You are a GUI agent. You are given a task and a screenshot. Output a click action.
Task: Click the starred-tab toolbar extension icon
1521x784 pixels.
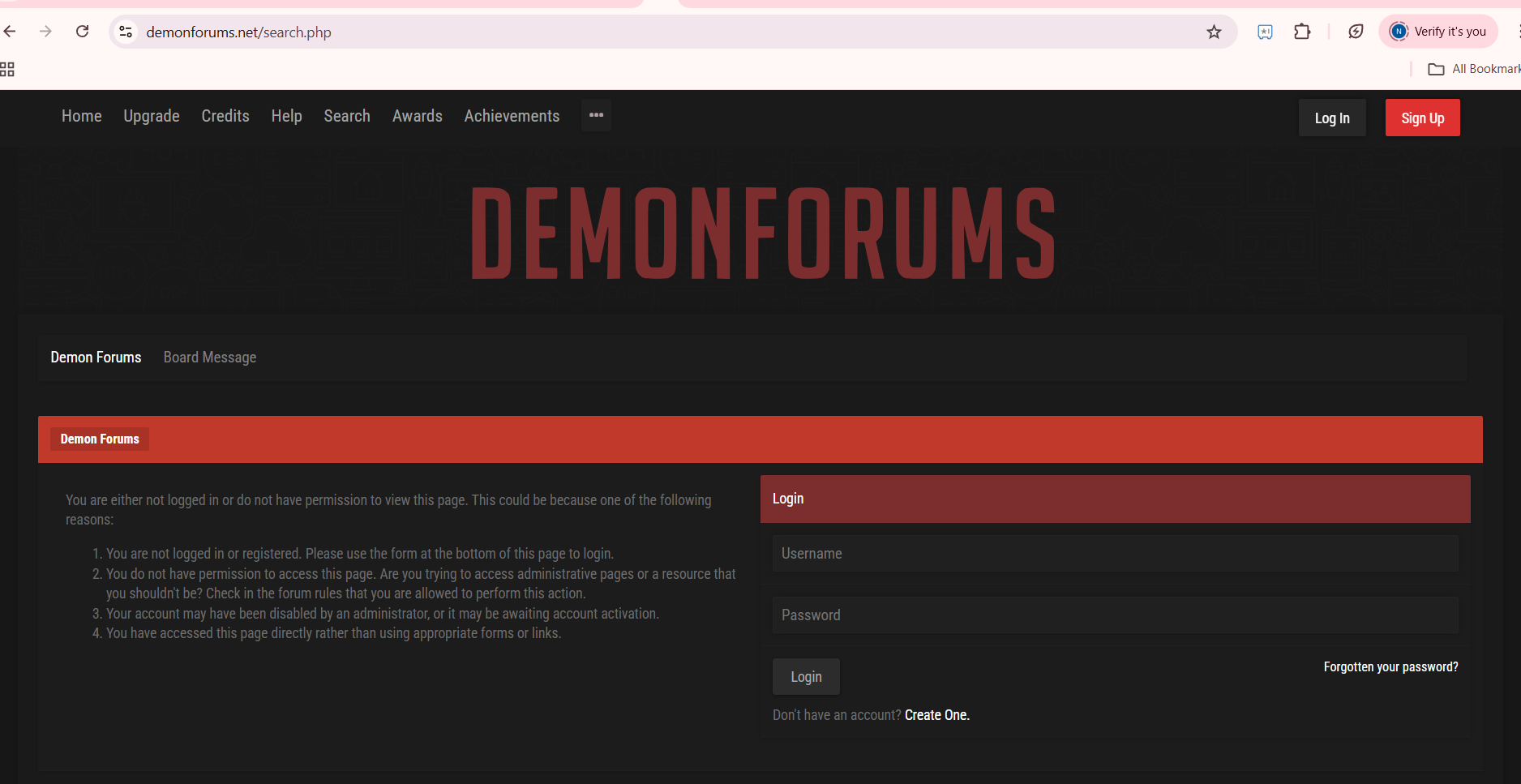(x=1265, y=32)
